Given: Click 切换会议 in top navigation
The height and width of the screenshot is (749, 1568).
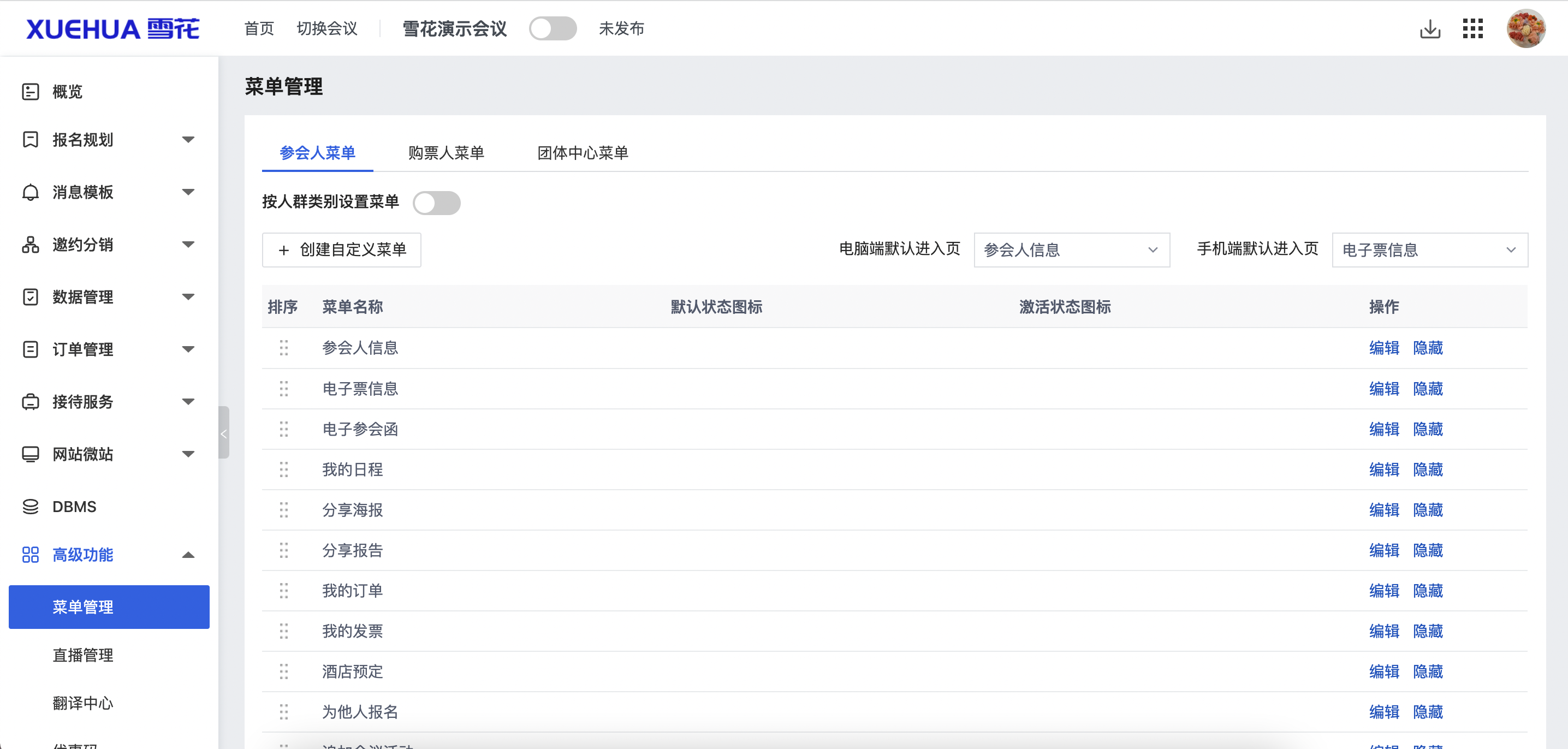Looking at the screenshot, I should (x=327, y=28).
